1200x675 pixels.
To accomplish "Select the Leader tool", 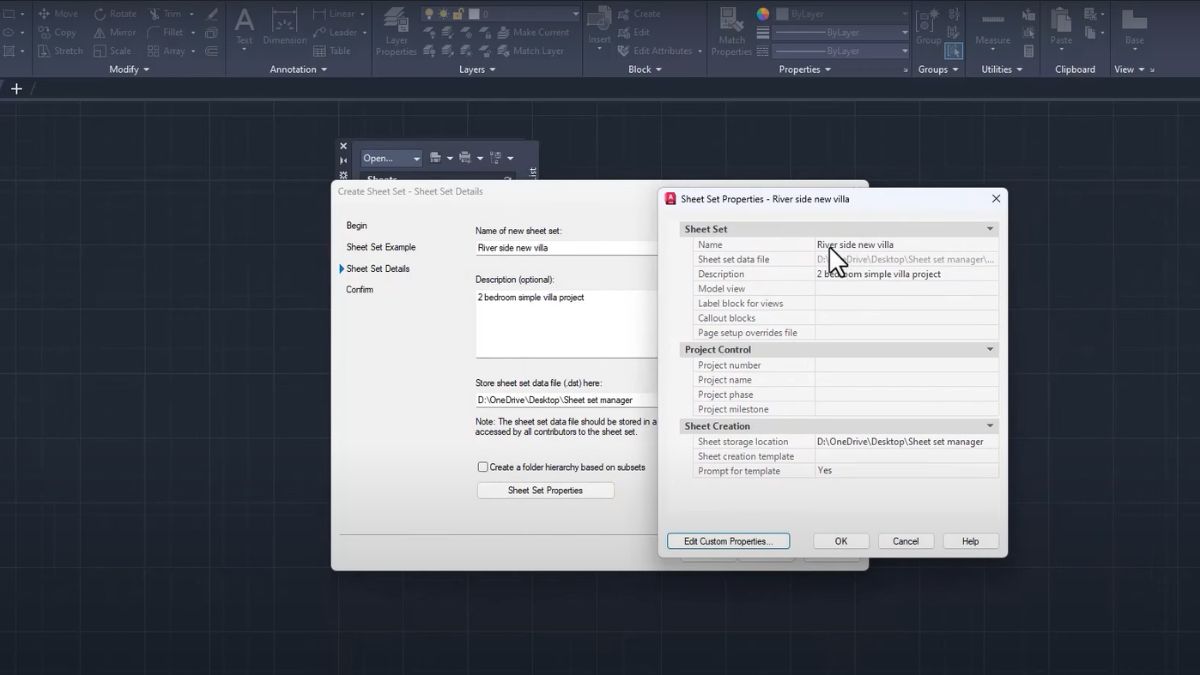I will (x=335, y=32).
